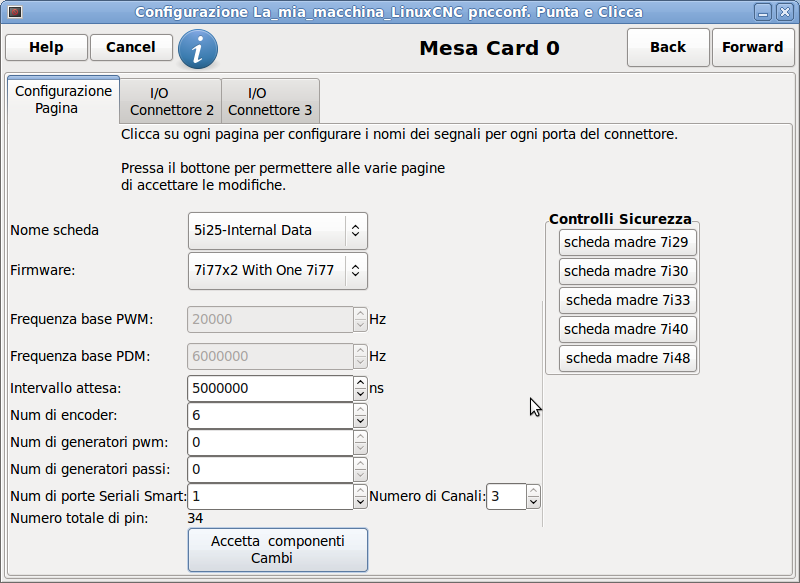This screenshot has width=800, height=583.
Task: Switch to I/O Connettore 2 tab
Action: click(x=171, y=101)
